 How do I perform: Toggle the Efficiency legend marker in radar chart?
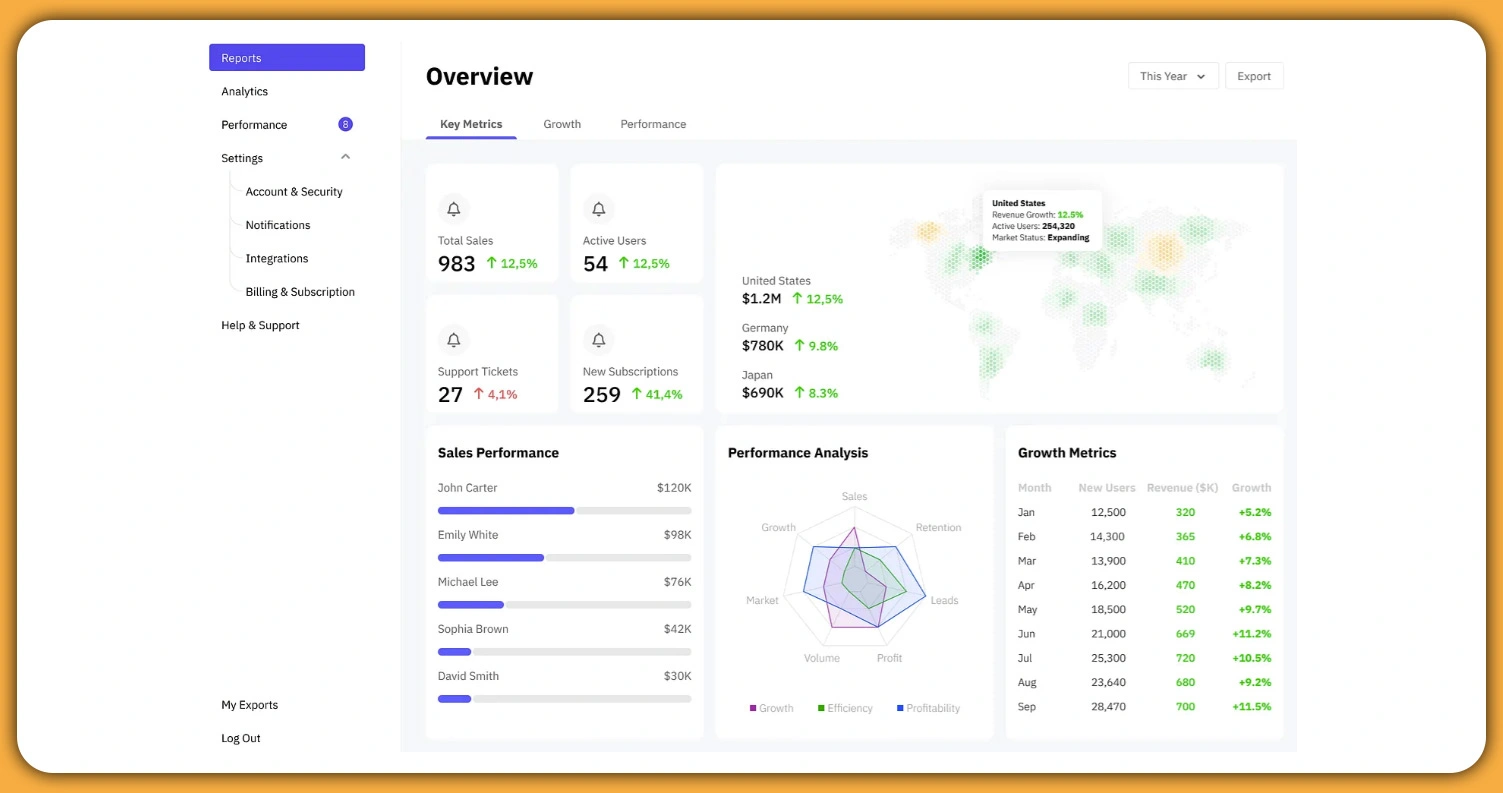click(x=821, y=708)
